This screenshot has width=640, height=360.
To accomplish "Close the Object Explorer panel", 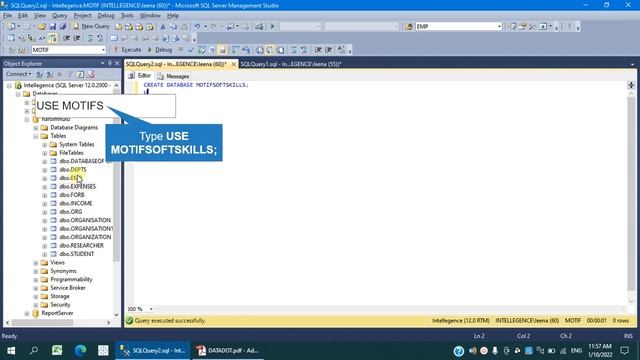I will tap(117, 64).
